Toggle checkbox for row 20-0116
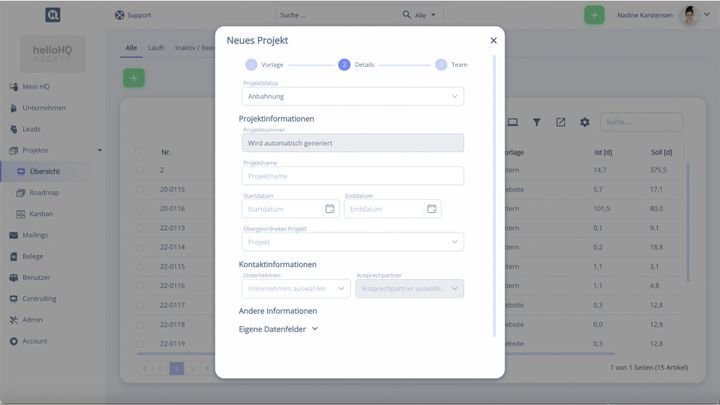This screenshot has width=720, height=405. pos(140,208)
